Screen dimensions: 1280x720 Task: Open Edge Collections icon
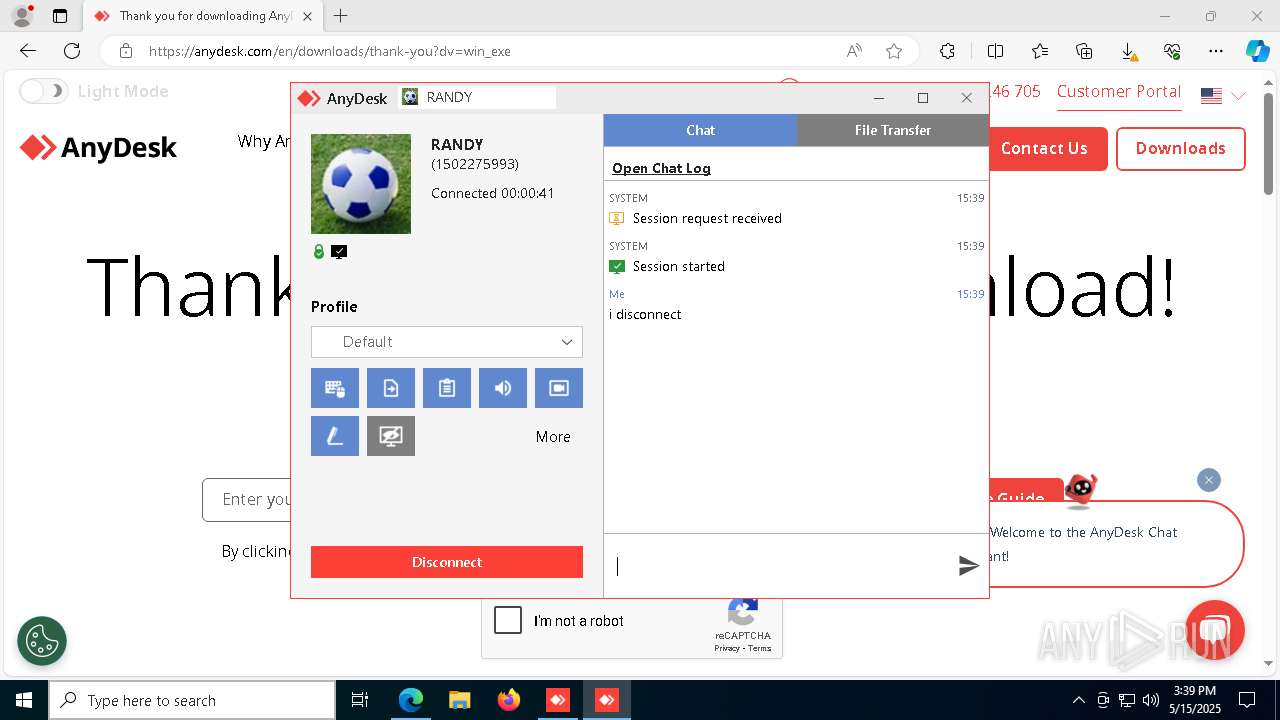(x=1084, y=51)
